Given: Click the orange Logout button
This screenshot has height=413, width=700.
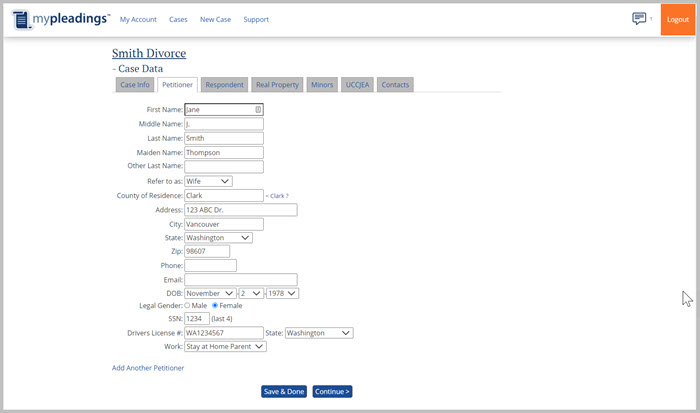Looking at the screenshot, I should coord(677,20).
